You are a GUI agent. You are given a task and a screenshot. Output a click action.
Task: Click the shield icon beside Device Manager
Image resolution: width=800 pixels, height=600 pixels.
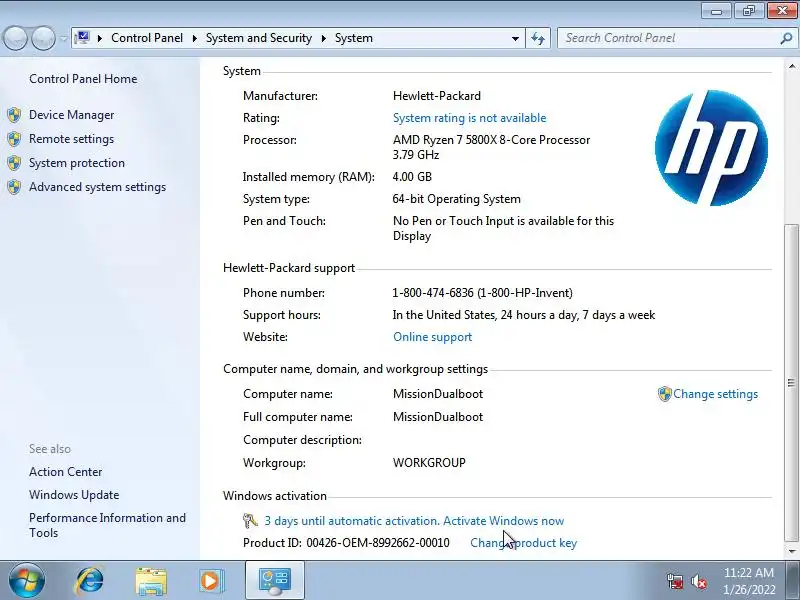coord(14,115)
